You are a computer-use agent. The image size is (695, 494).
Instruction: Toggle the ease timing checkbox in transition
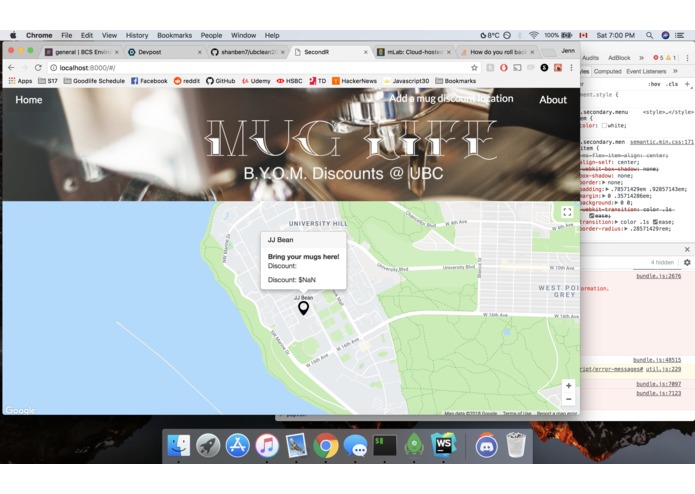[x=655, y=222]
